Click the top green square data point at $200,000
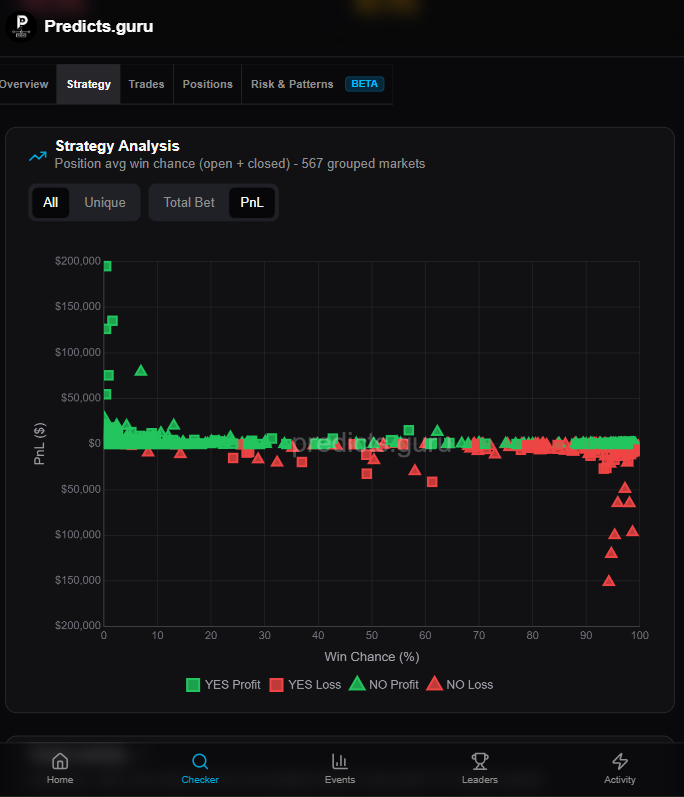684x797 pixels. (107, 266)
